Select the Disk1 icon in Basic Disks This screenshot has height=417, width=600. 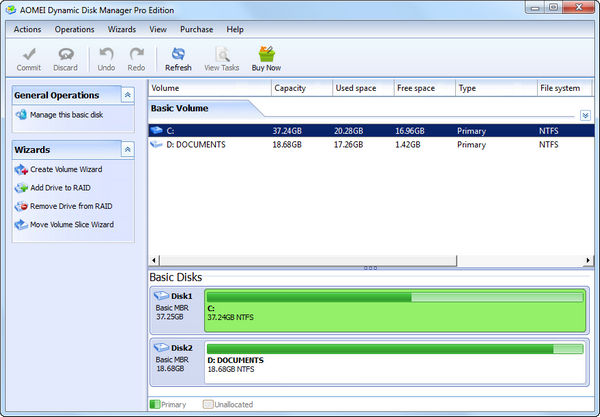pos(163,296)
